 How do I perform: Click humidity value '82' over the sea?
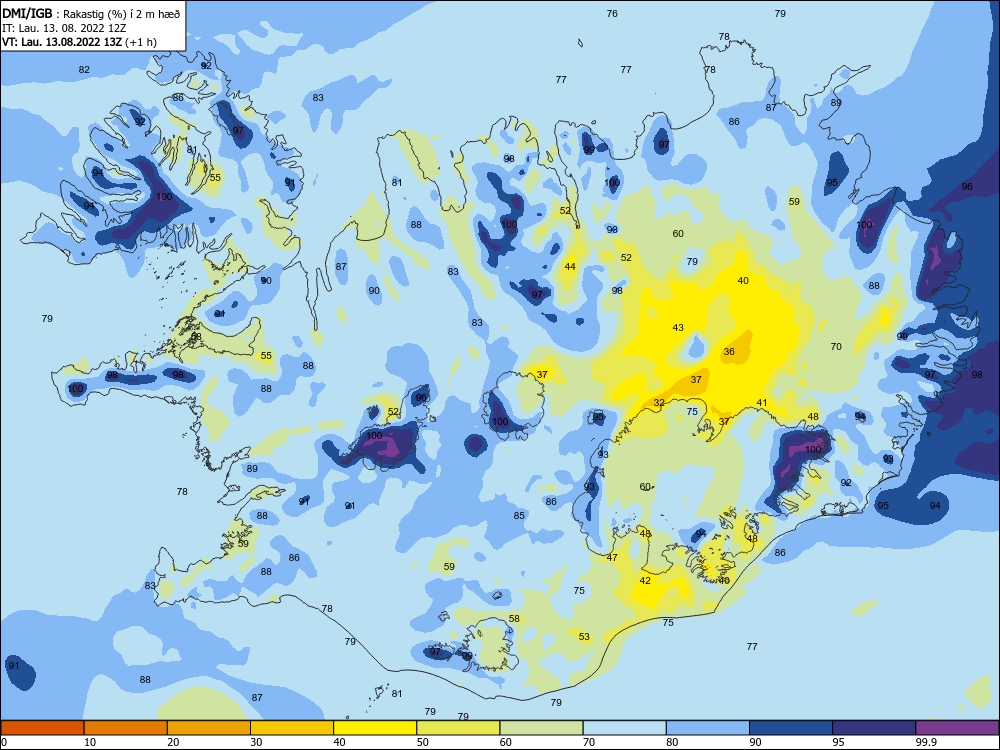(84, 70)
